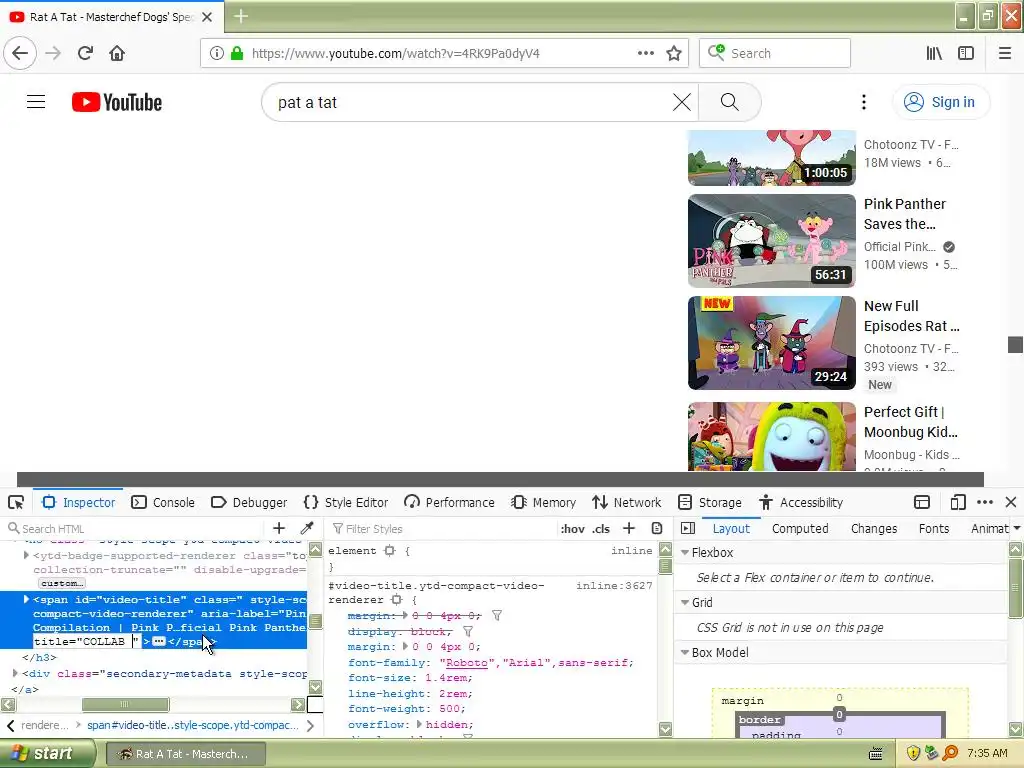This screenshot has width=1024, height=768.
Task: Switch to the Console tab
Action: click(163, 502)
